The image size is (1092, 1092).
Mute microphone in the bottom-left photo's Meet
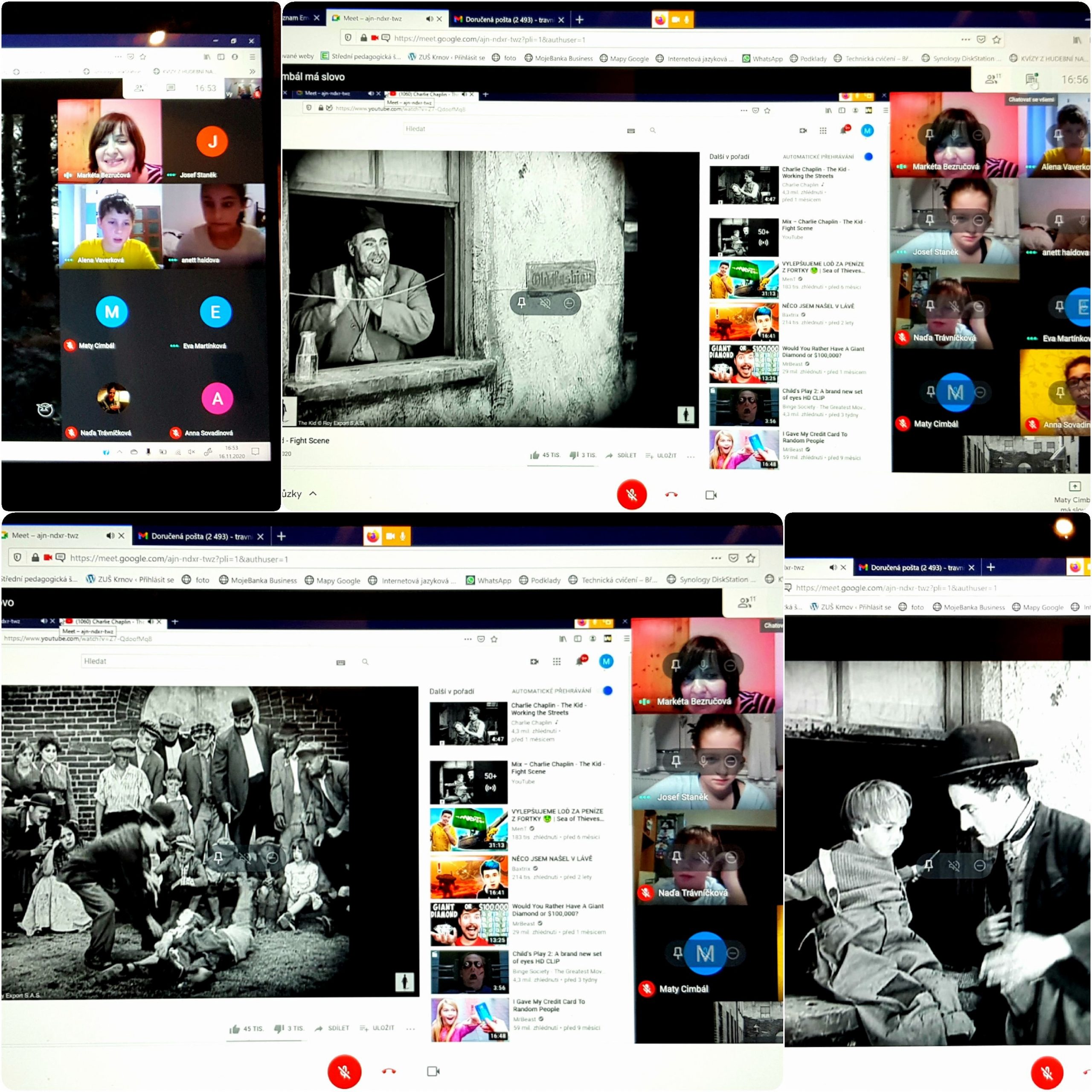coord(344,1071)
